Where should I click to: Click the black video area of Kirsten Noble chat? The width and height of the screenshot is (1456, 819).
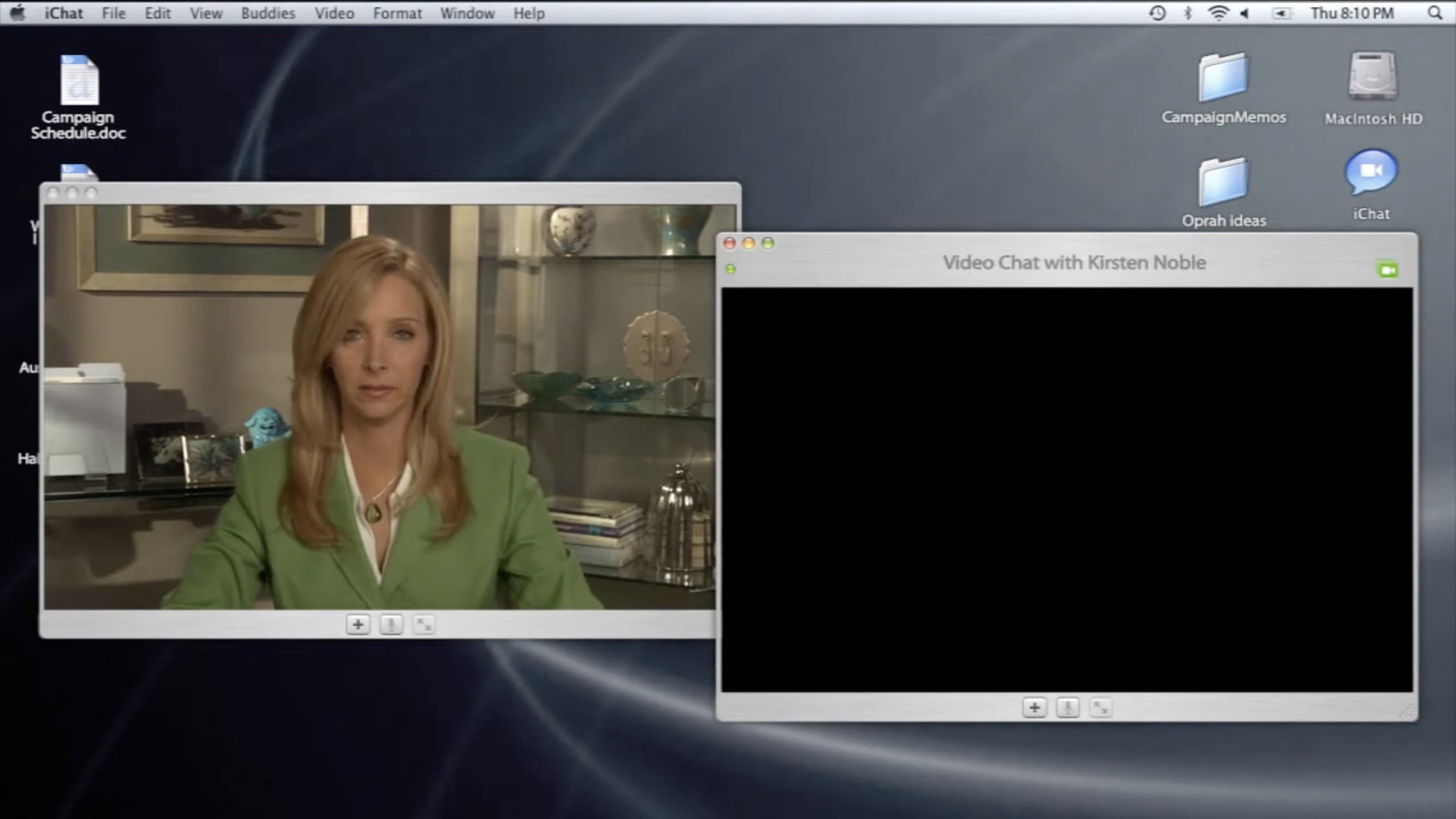(x=1066, y=490)
